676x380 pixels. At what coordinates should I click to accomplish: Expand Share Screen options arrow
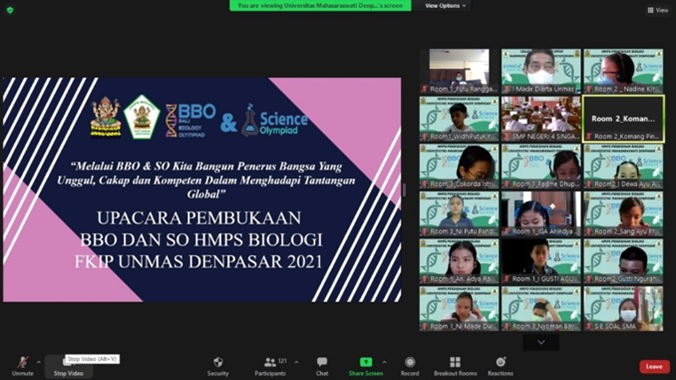(x=384, y=362)
